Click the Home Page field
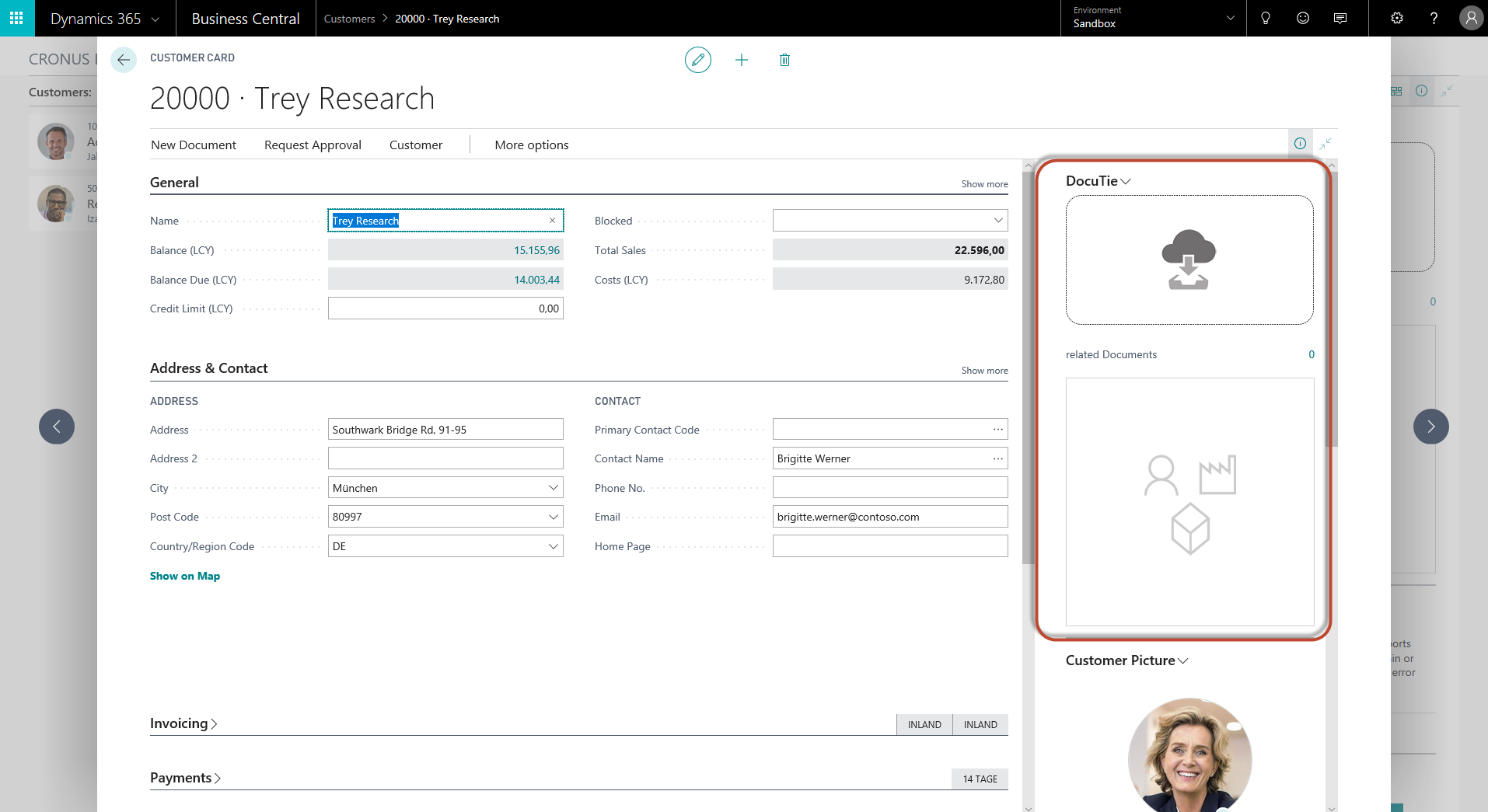Screen dimensions: 1488x812 (890, 546)
